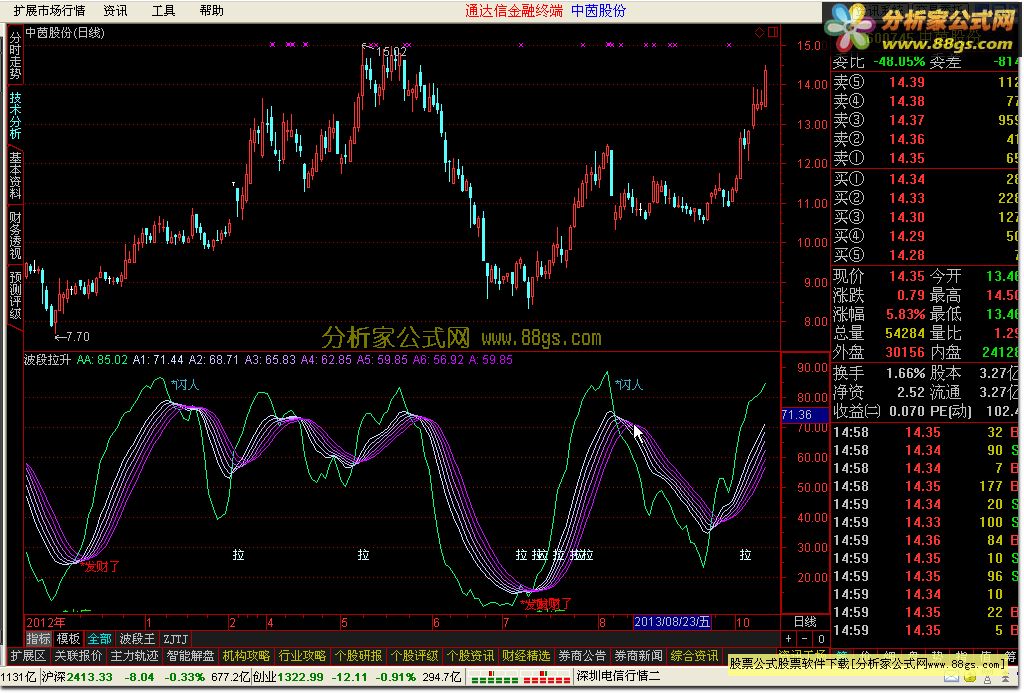This screenshot has width=1024, height=693.
Task: Open the 日线 period selector
Action: coord(805,621)
